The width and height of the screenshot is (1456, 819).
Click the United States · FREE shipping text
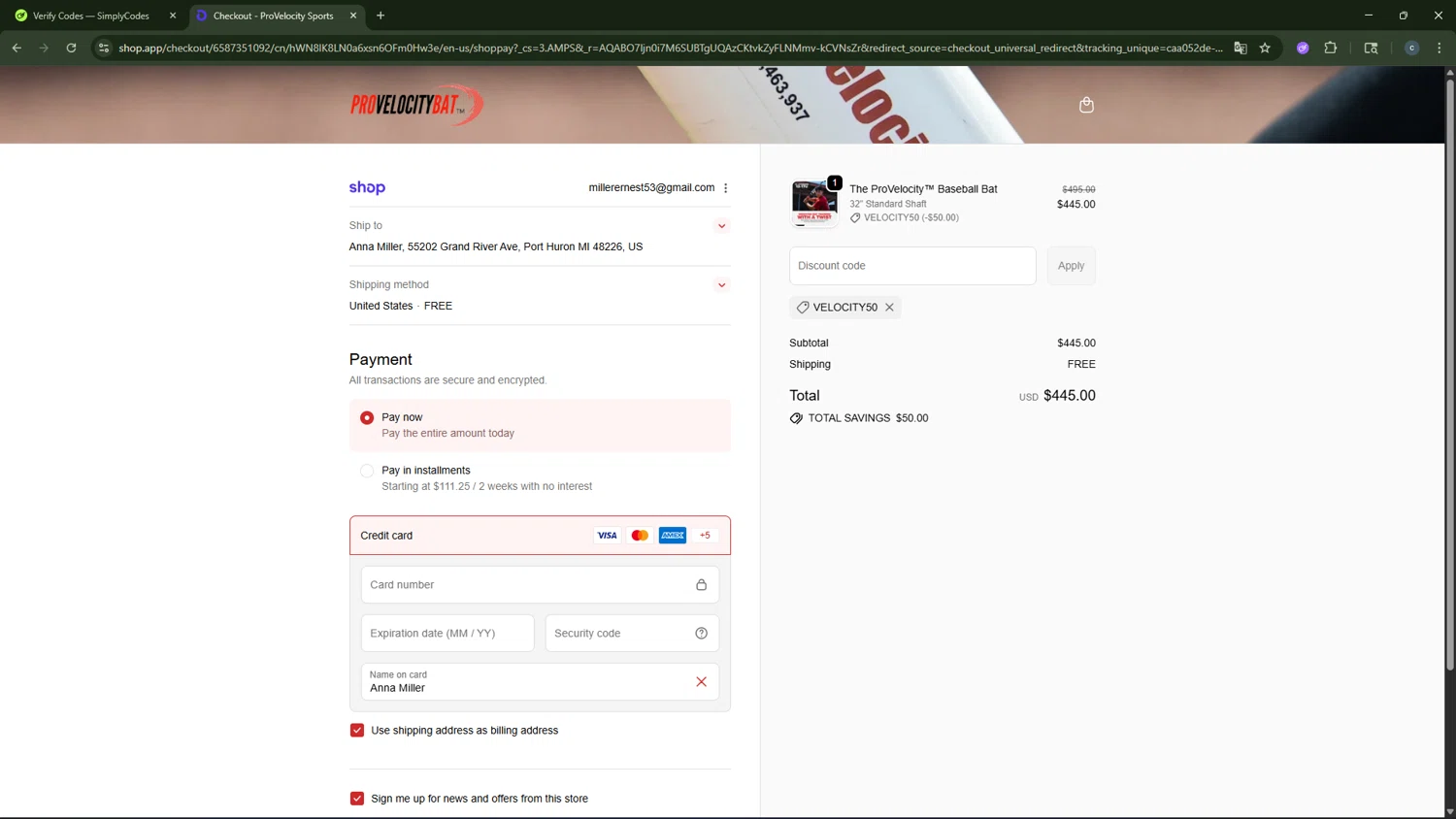(401, 306)
